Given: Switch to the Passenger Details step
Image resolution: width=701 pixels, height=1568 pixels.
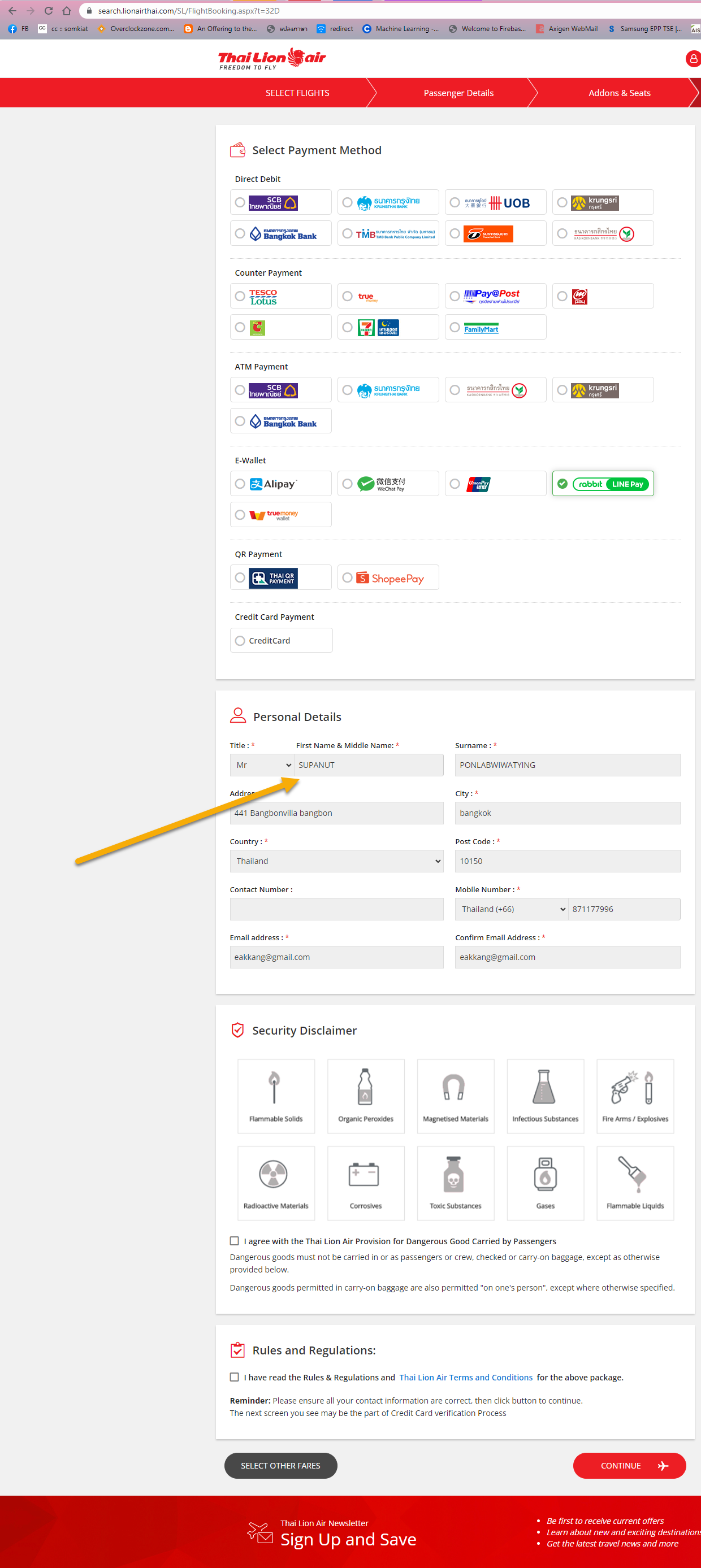Looking at the screenshot, I should click(x=458, y=93).
